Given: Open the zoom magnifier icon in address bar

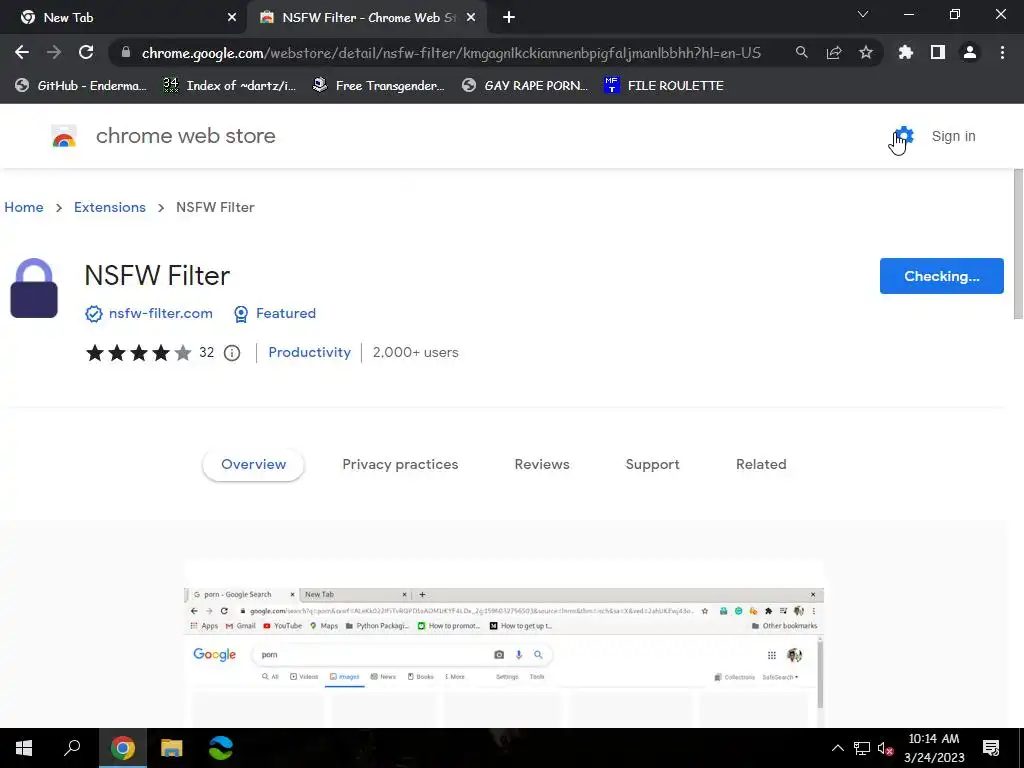Looking at the screenshot, I should (x=801, y=52).
